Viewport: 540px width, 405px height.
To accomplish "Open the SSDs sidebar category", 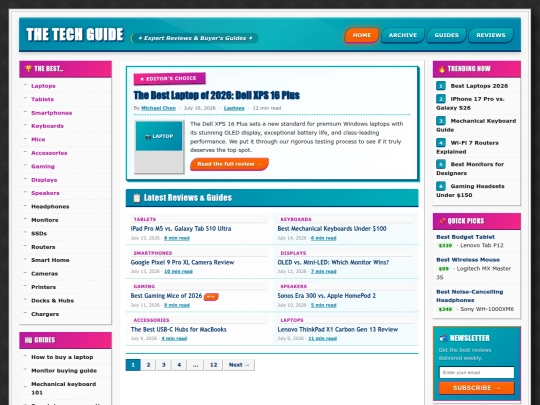I will click(39, 233).
